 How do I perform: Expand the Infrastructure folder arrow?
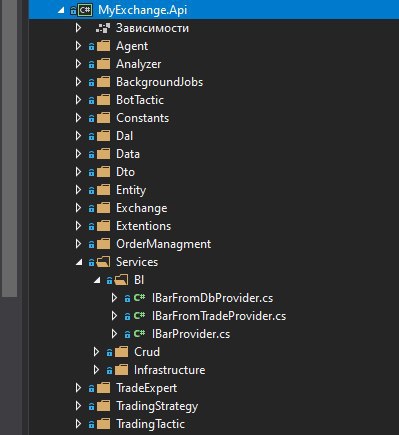tap(96, 370)
